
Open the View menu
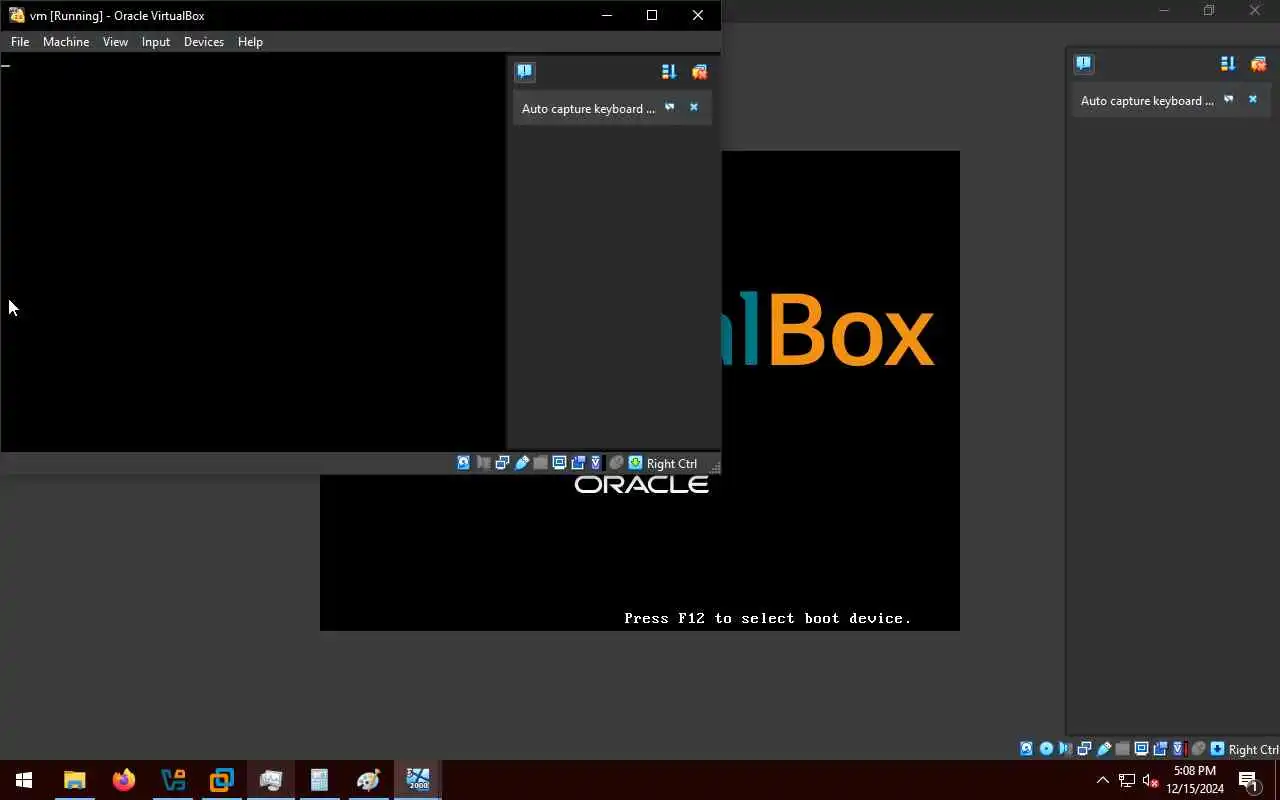[115, 42]
